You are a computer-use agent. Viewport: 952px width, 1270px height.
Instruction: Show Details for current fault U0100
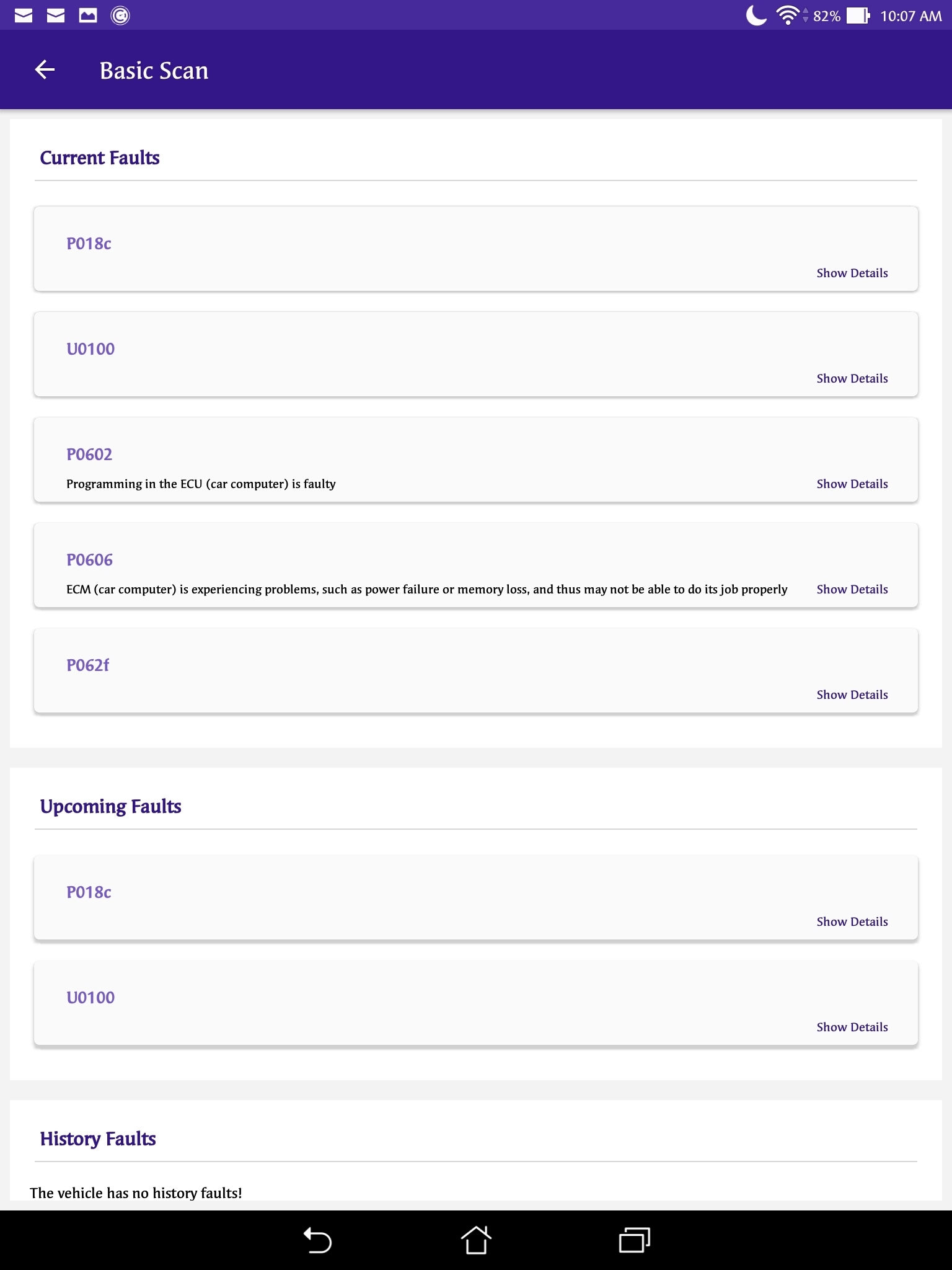tap(852, 378)
